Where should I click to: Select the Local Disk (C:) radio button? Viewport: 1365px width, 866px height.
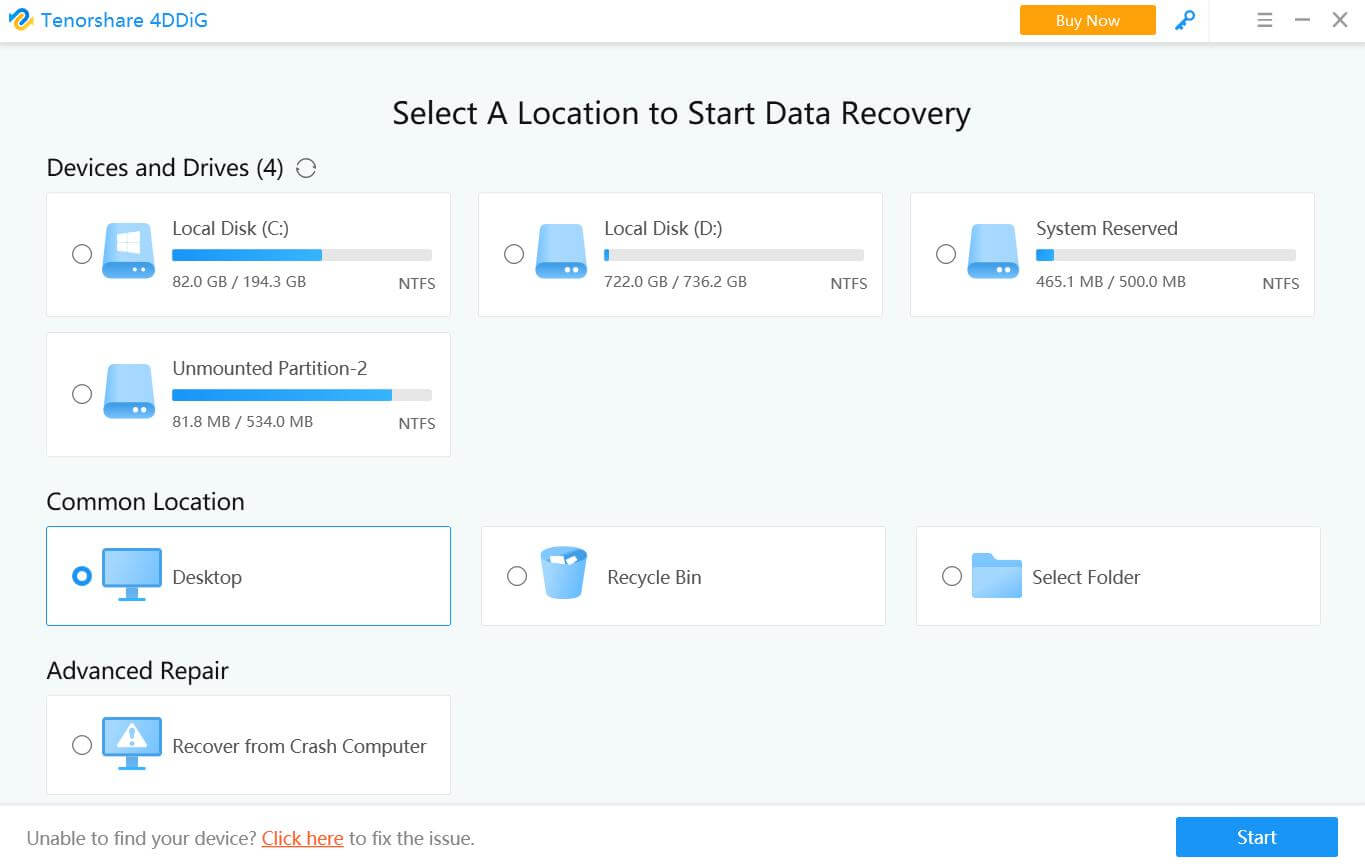pos(82,254)
